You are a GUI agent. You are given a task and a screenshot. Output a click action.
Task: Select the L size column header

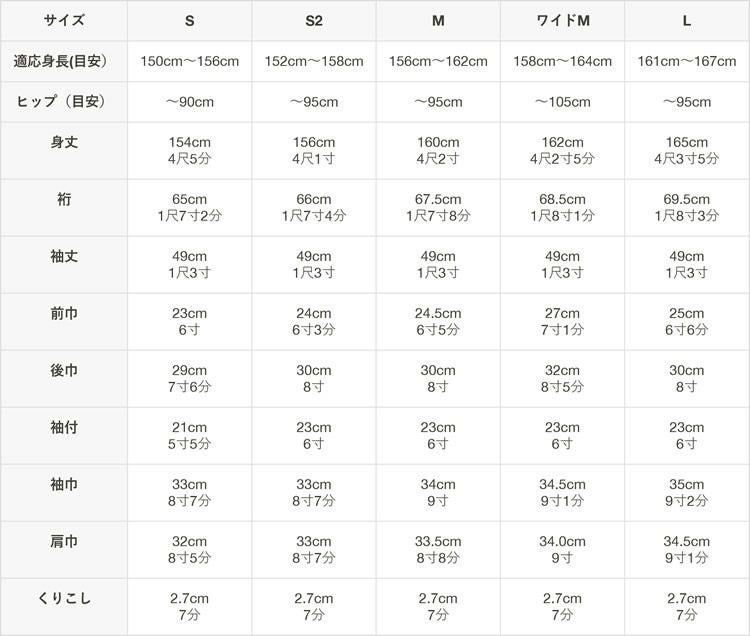686,20
